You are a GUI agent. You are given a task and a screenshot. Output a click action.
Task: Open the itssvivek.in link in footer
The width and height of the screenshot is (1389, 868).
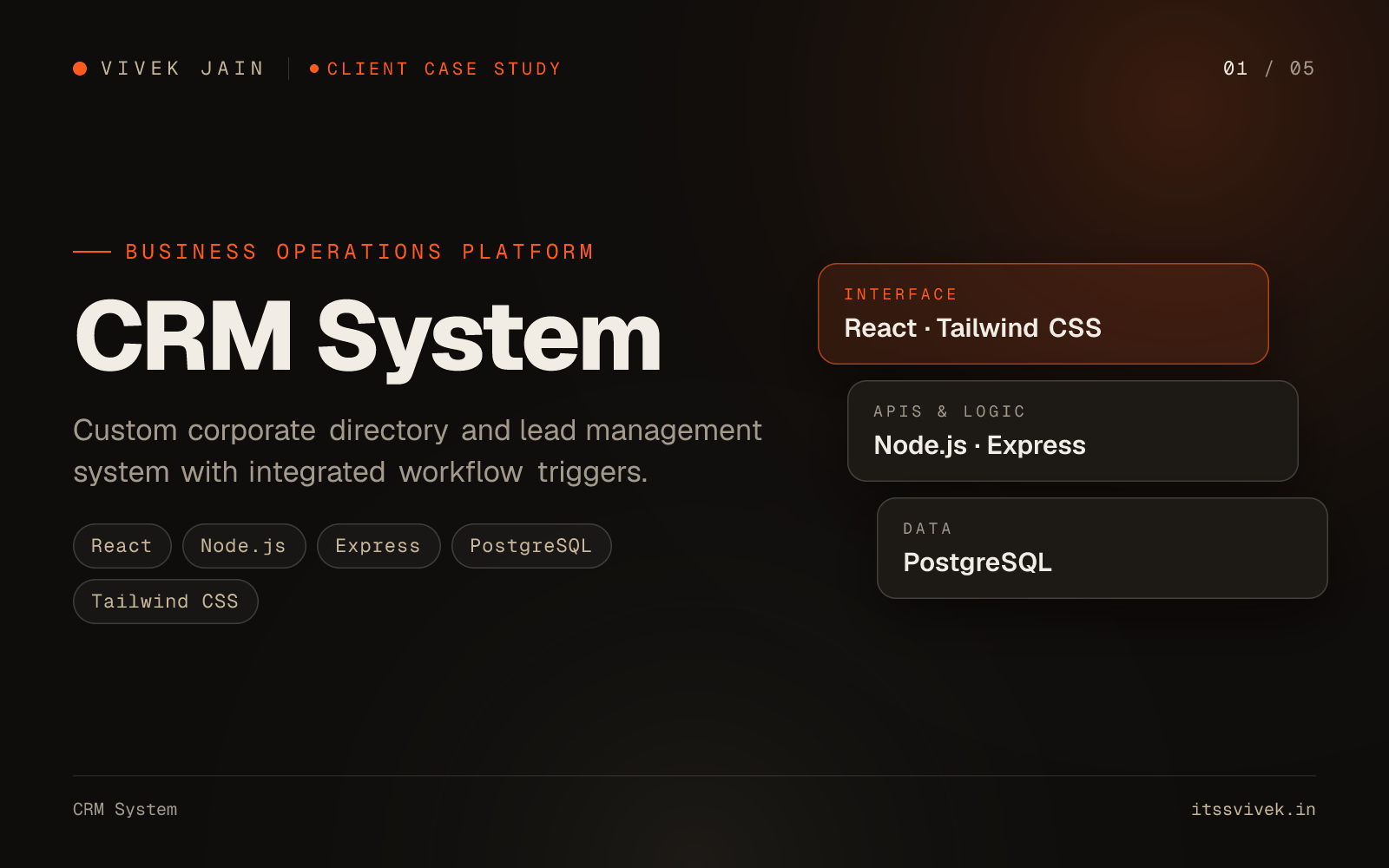(x=1254, y=809)
